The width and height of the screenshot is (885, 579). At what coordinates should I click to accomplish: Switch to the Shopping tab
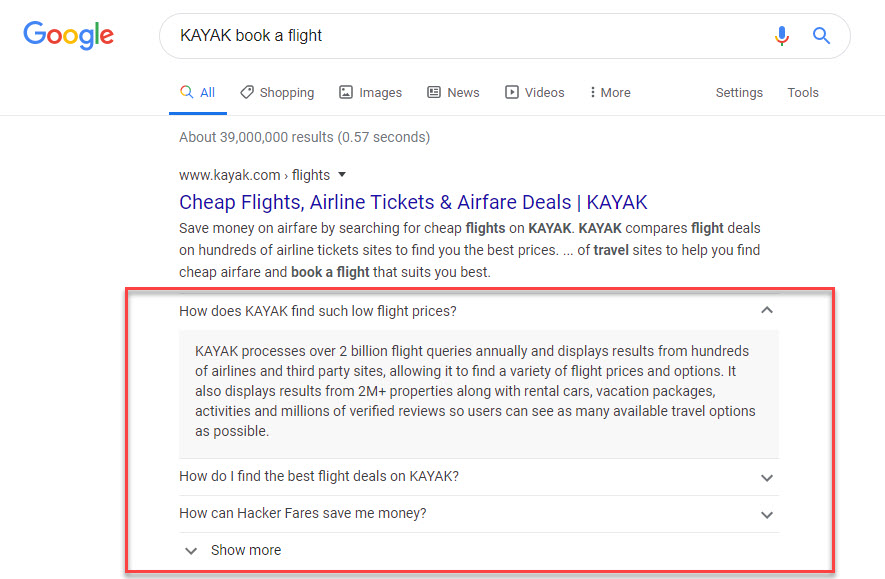pos(286,92)
